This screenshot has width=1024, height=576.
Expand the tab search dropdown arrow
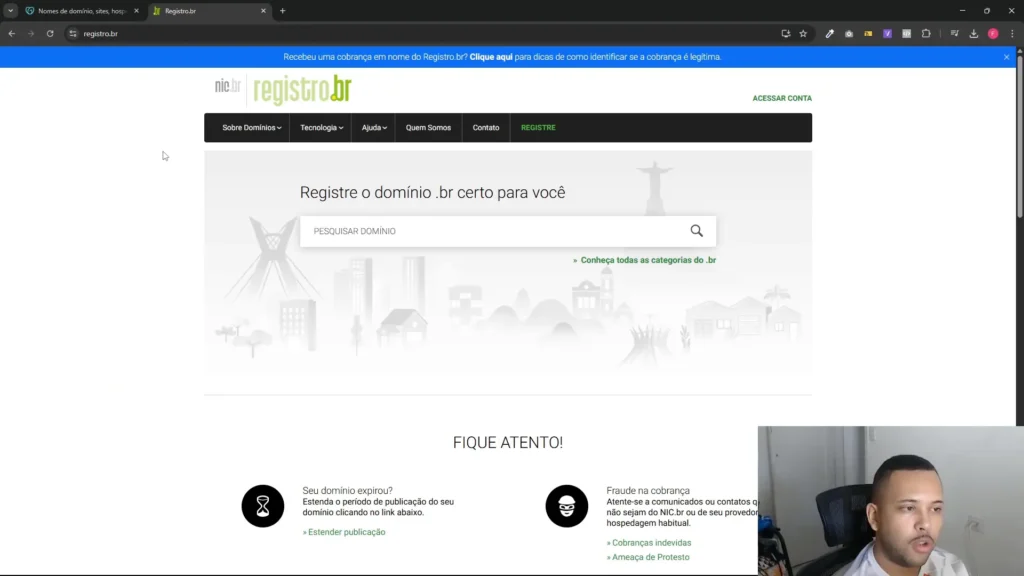[10, 10]
